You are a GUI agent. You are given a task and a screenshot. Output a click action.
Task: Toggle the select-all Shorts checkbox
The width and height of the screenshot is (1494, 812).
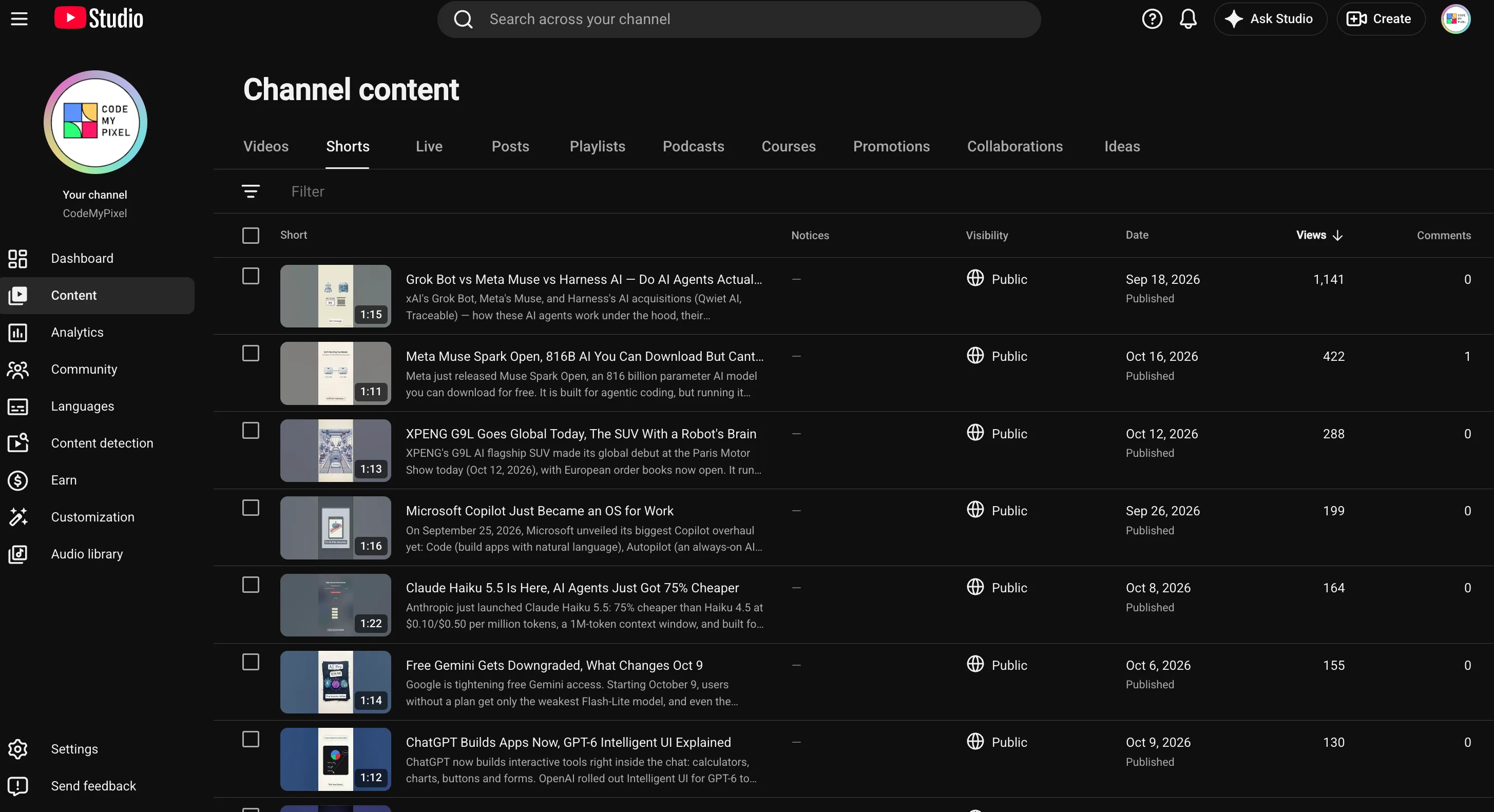(x=251, y=236)
